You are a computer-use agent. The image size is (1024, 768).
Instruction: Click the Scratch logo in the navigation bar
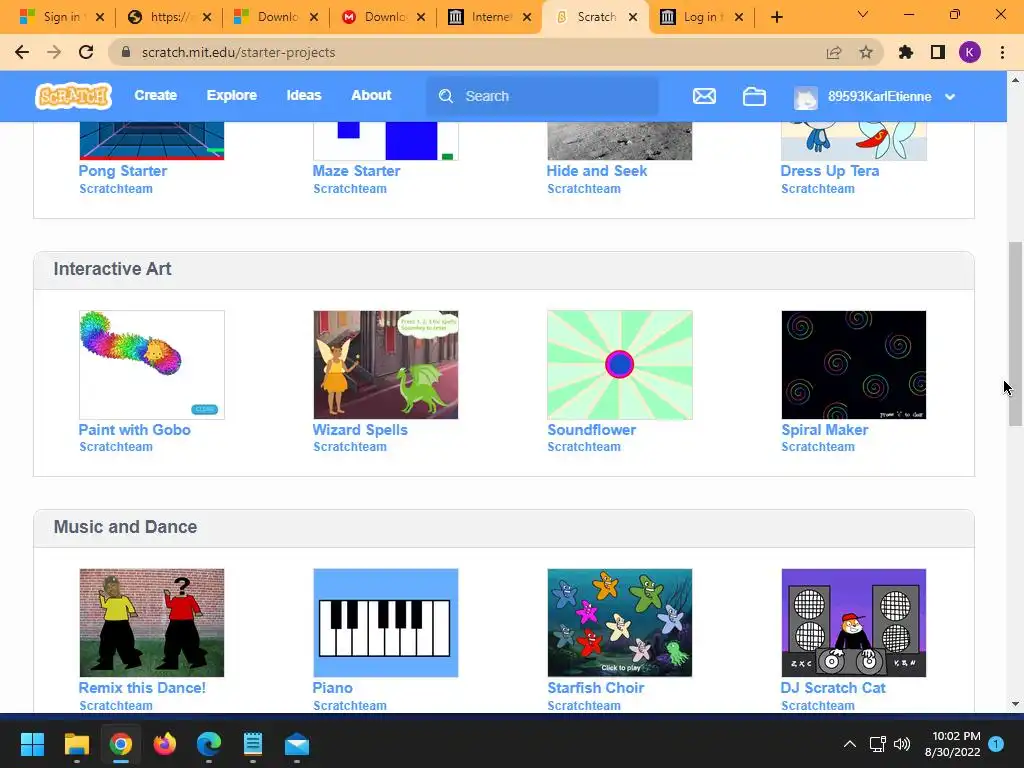pyautogui.click(x=73, y=96)
